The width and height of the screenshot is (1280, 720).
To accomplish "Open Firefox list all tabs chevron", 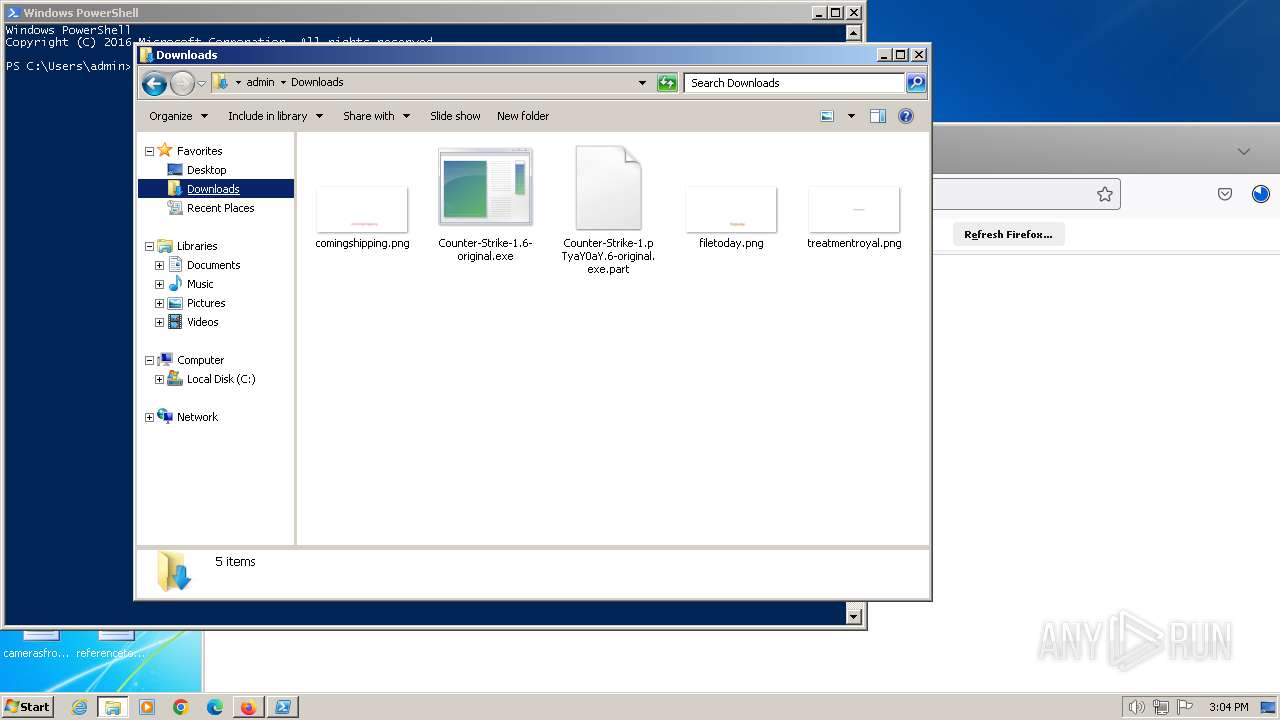I will pos(1244,152).
